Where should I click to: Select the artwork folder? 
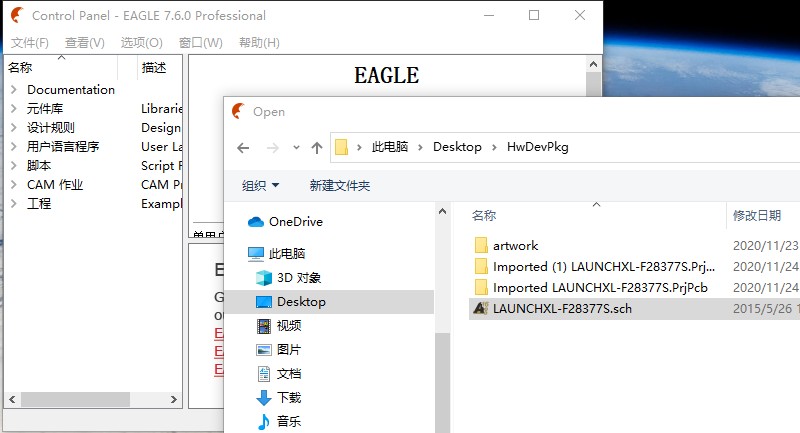(x=506, y=246)
